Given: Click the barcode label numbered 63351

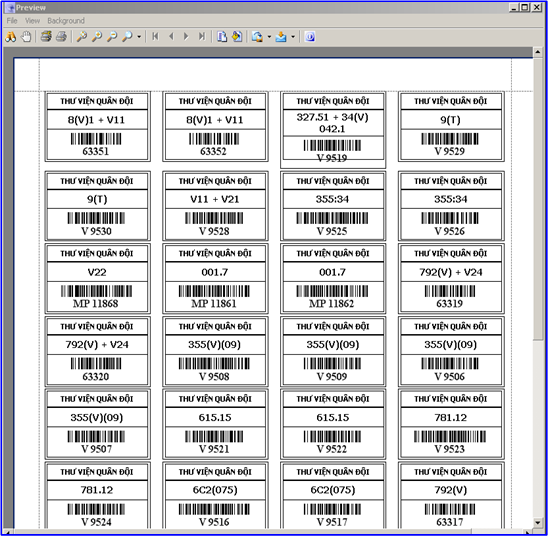Looking at the screenshot, I should pyautogui.click(x=98, y=126).
